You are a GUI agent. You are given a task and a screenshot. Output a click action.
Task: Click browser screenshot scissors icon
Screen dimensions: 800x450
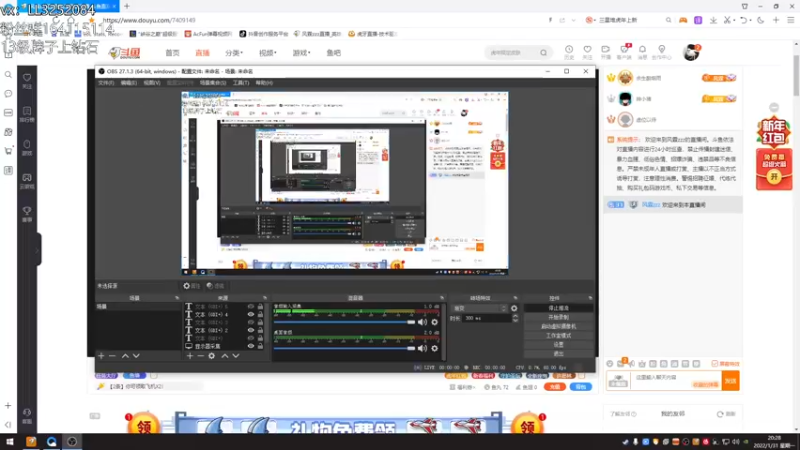(x=727, y=20)
